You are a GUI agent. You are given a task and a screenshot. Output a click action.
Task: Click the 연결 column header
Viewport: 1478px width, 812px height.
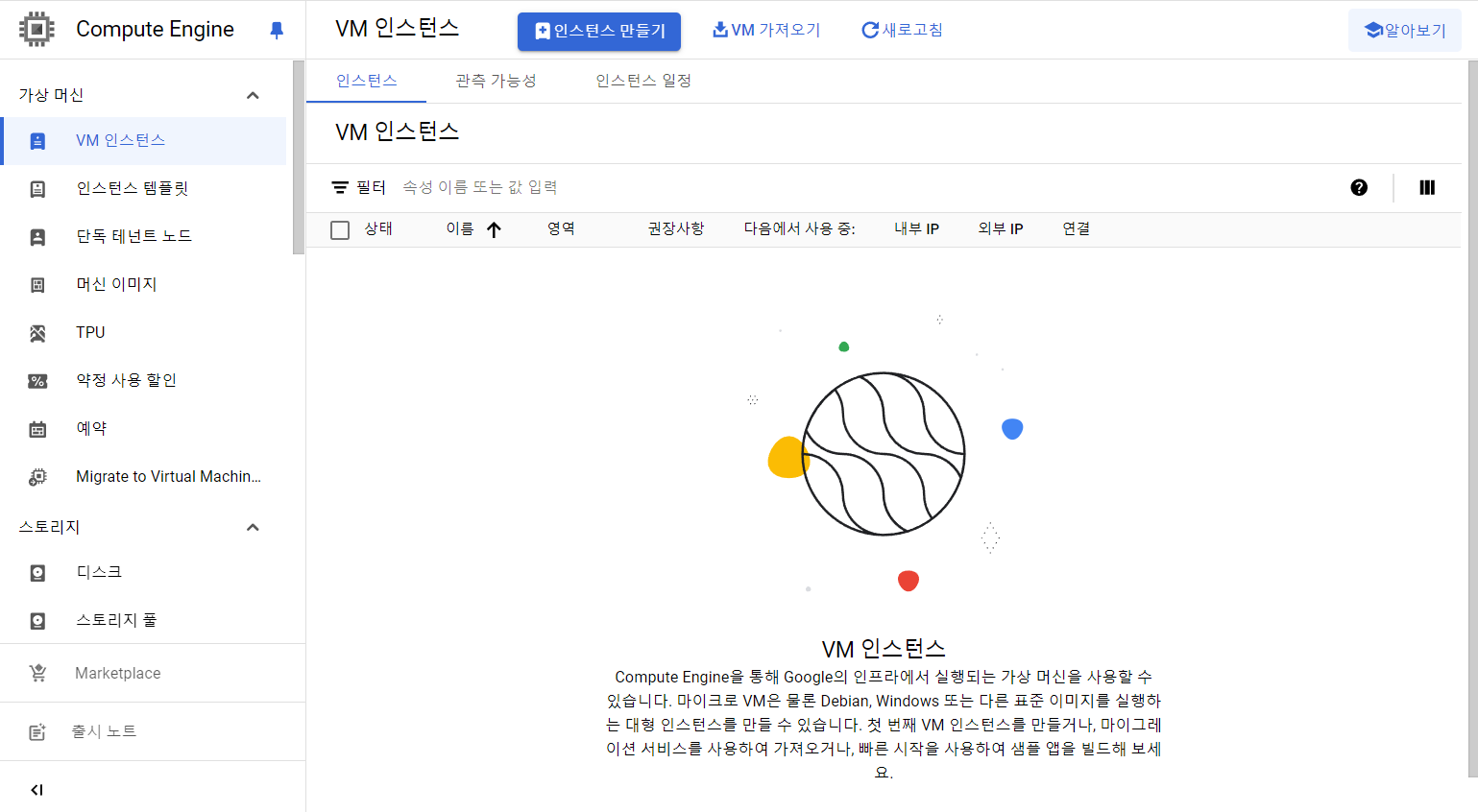(x=1076, y=229)
